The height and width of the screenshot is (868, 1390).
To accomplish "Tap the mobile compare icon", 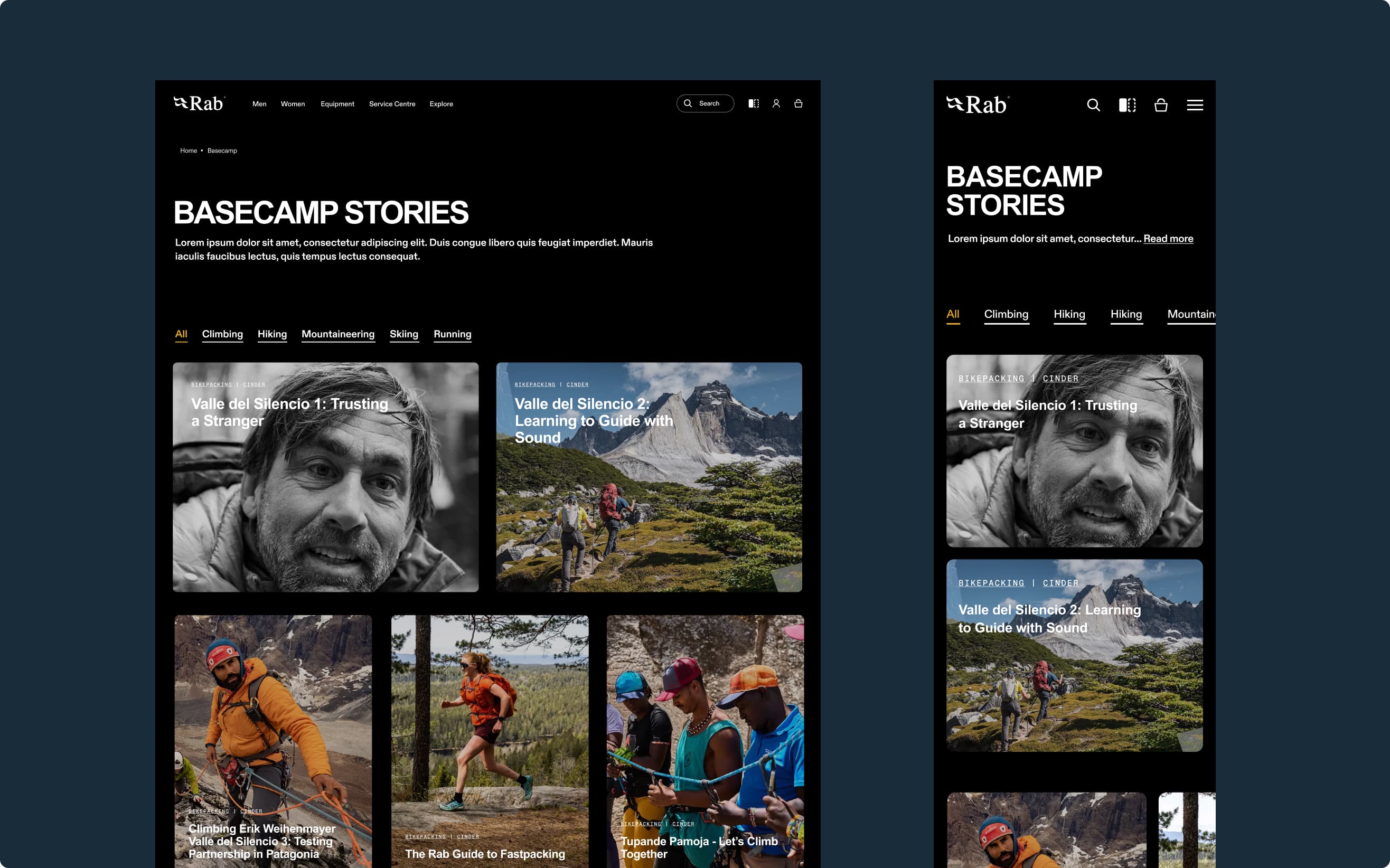I will click(x=1127, y=105).
